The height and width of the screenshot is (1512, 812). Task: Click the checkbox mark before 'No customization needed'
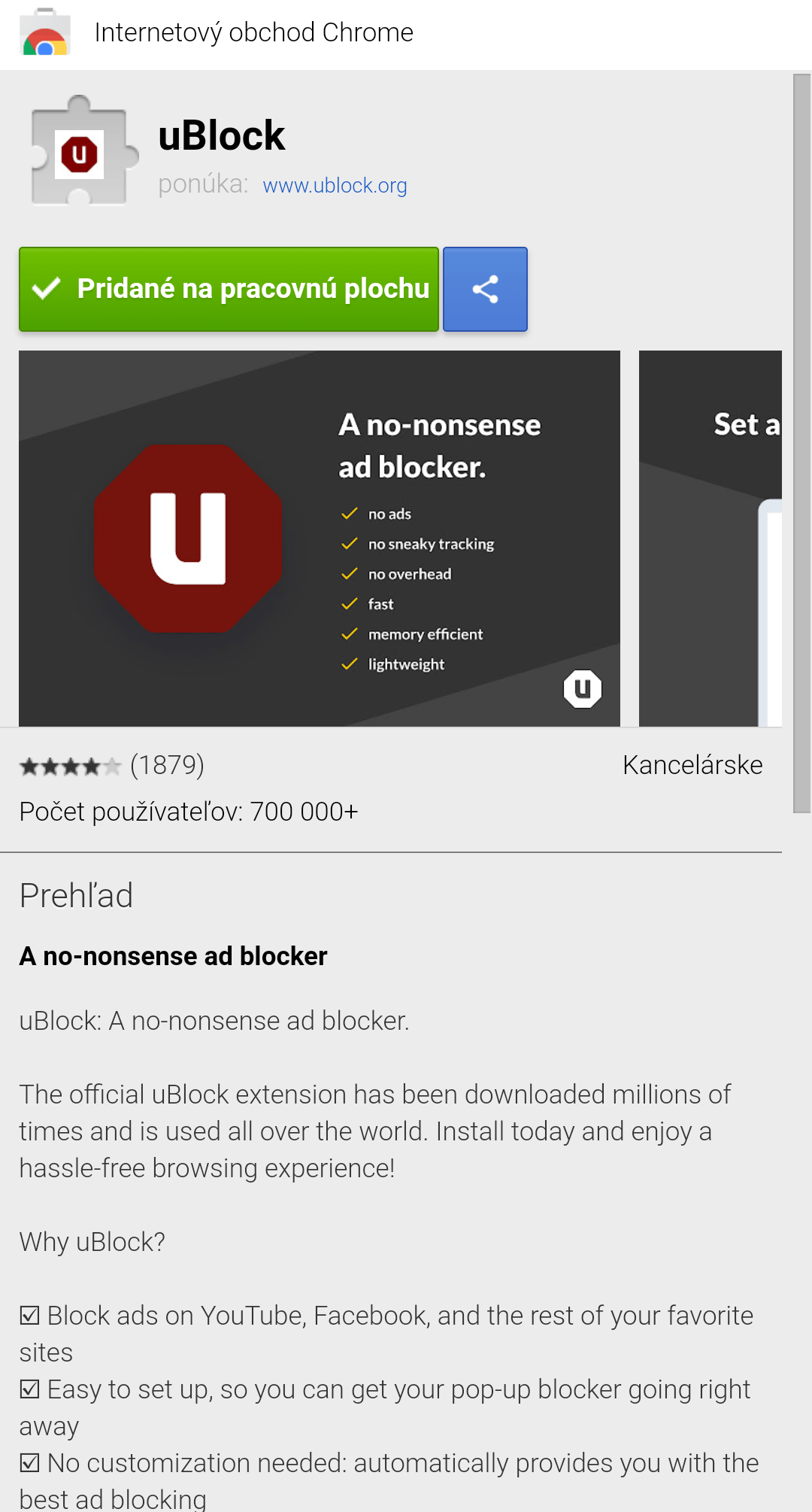pyautogui.click(x=30, y=1463)
